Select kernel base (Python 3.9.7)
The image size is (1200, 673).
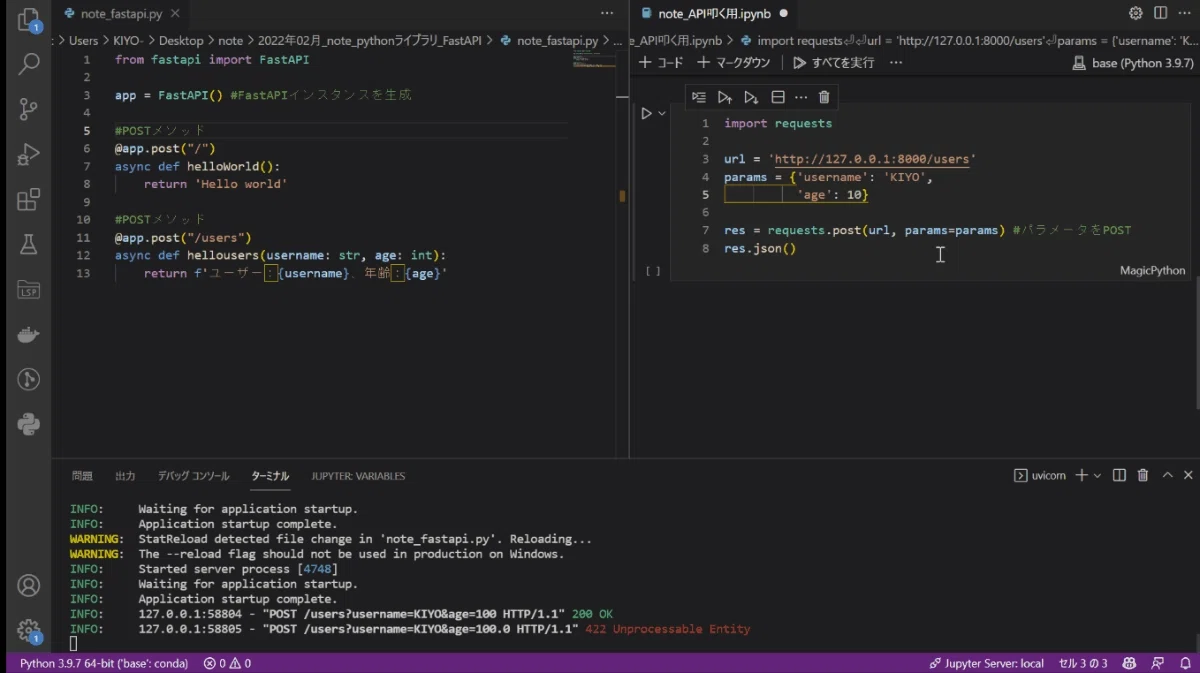1133,62
